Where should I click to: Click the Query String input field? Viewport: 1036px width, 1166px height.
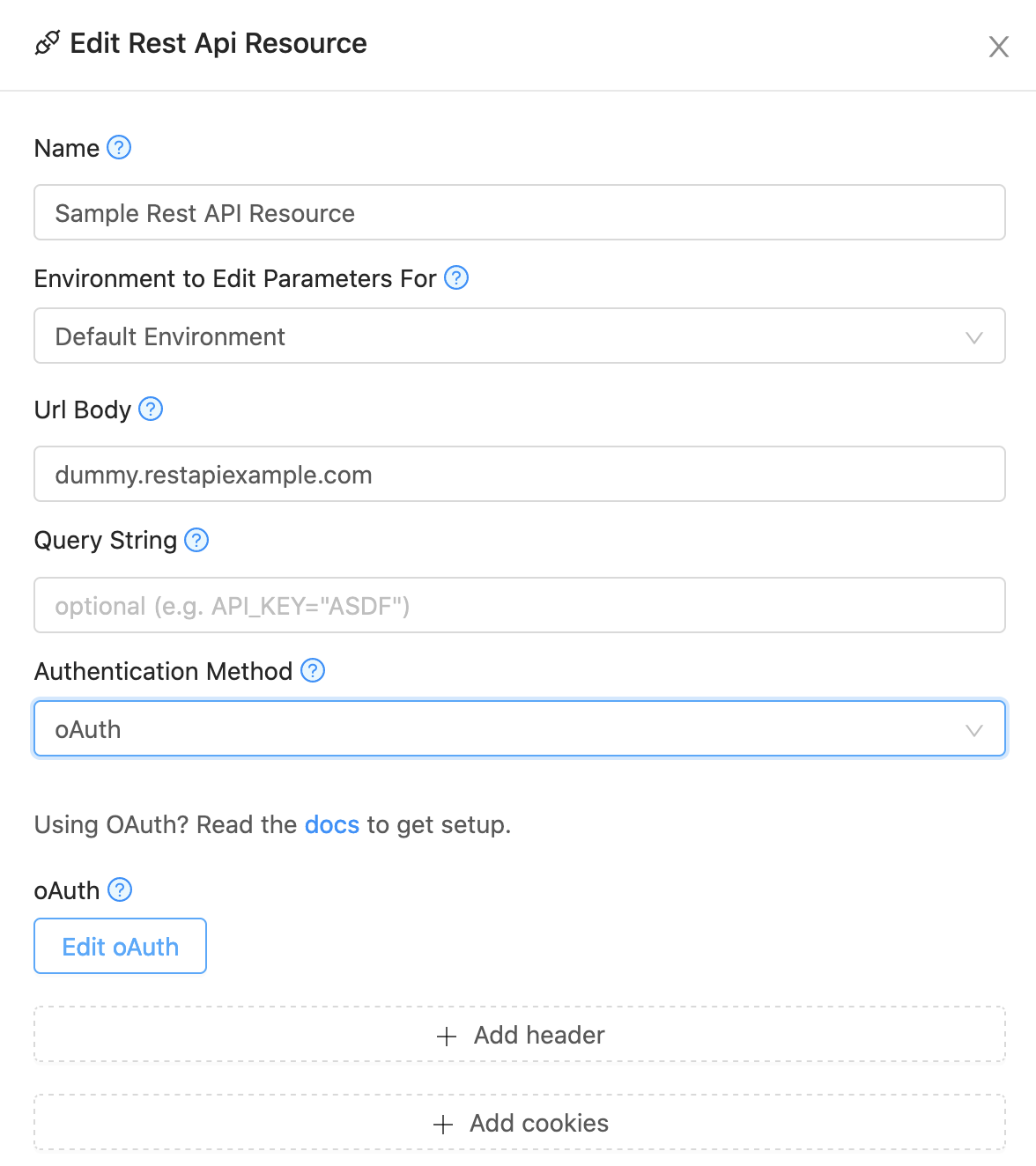(520, 605)
